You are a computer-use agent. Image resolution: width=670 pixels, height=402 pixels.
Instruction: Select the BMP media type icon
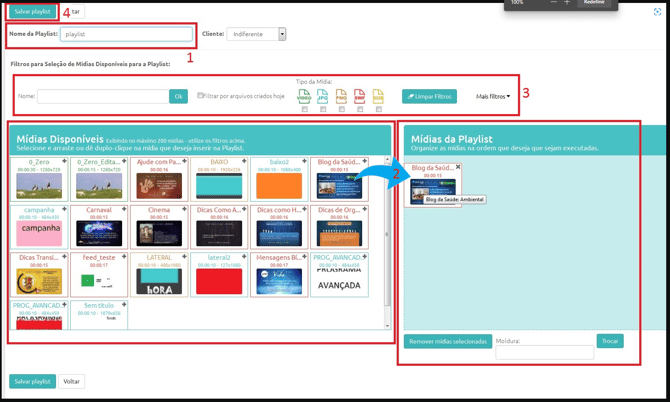[360, 97]
